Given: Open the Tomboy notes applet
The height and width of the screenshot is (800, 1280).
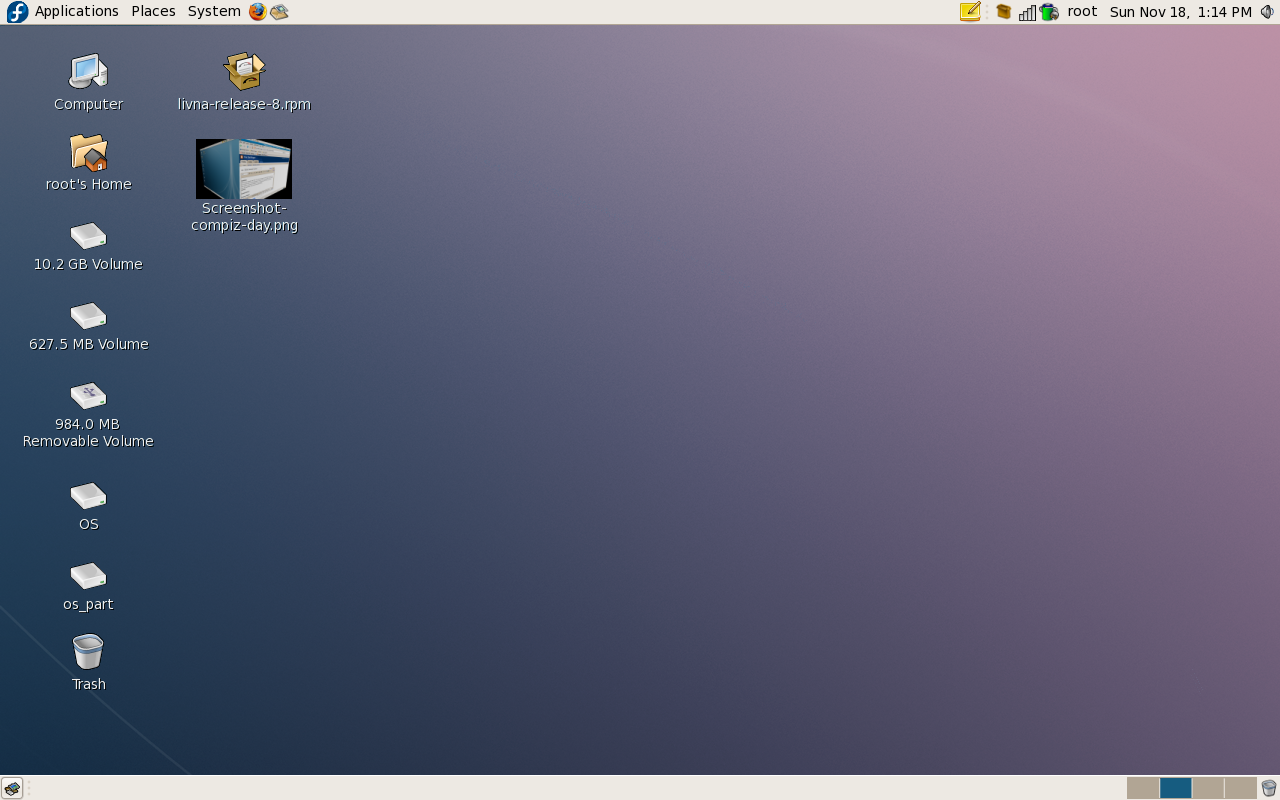Looking at the screenshot, I should pyautogui.click(x=970, y=12).
